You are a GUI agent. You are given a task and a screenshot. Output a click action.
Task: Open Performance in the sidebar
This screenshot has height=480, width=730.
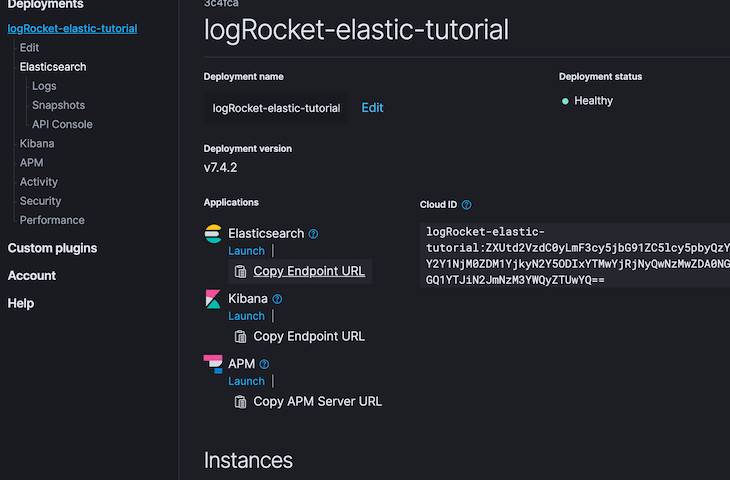coord(52,220)
